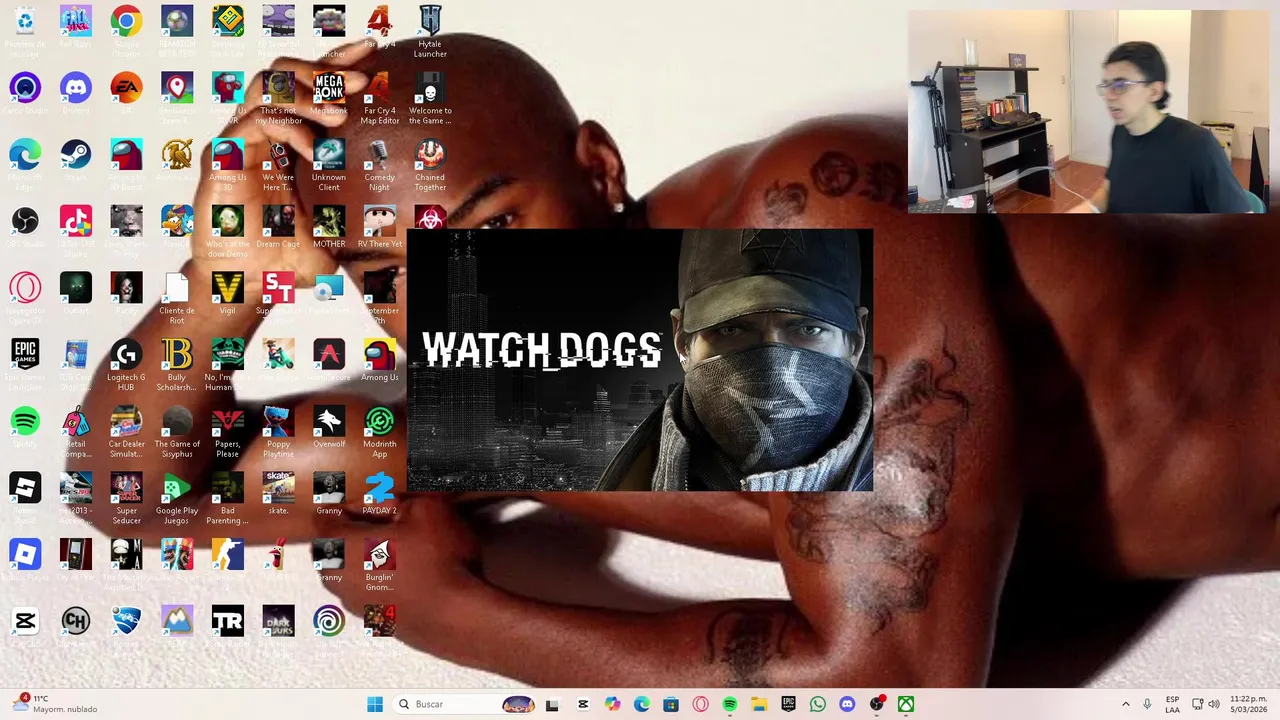
Task: Launch Rocket League from the desktop
Action: click(x=126, y=621)
